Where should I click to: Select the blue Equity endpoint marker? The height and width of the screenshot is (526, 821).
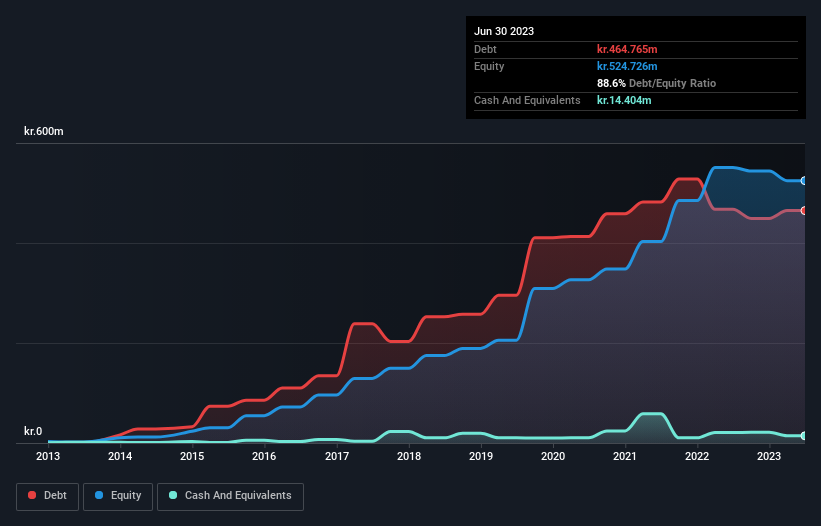[x=804, y=181]
